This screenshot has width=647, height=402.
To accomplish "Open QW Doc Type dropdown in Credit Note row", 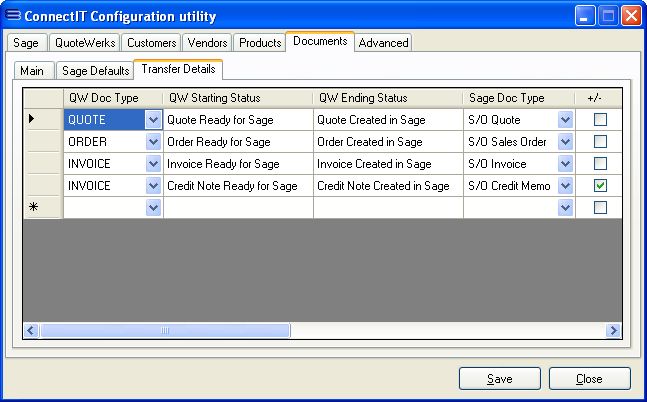I will tap(153, 186).
